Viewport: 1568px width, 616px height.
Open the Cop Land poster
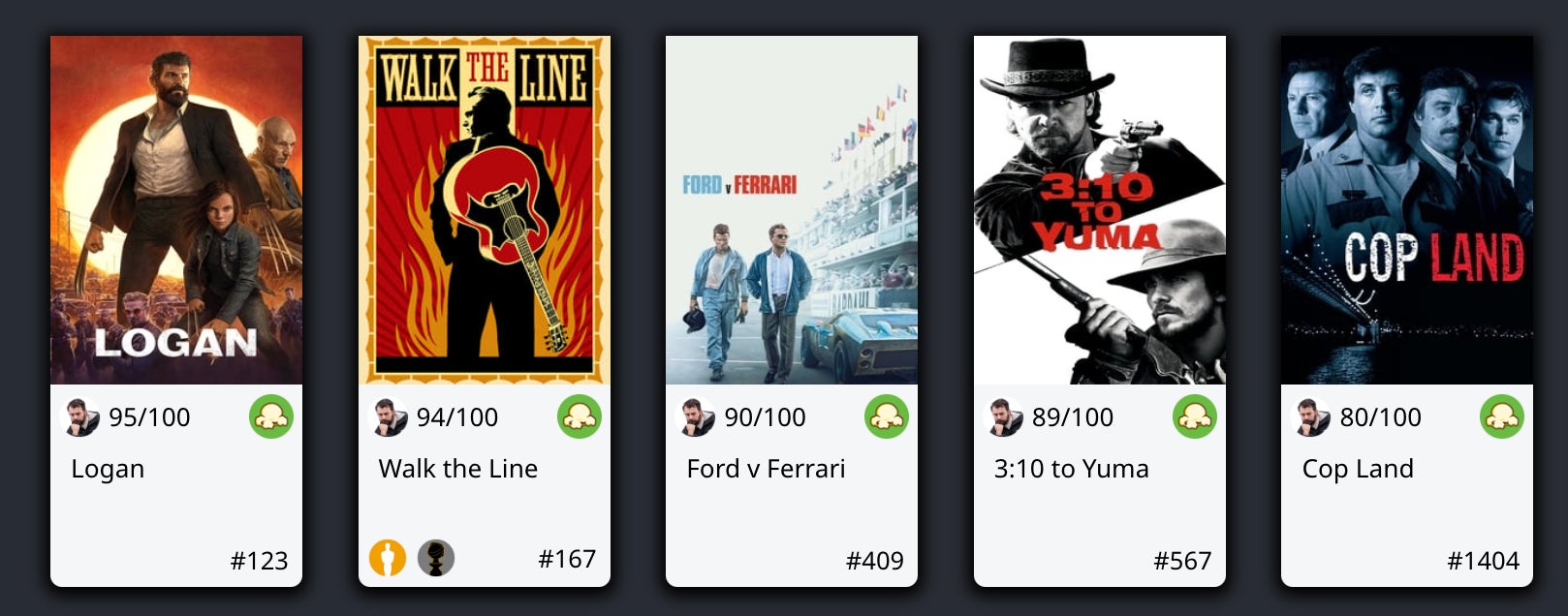pyautogui.click(x=1407, y=210)
